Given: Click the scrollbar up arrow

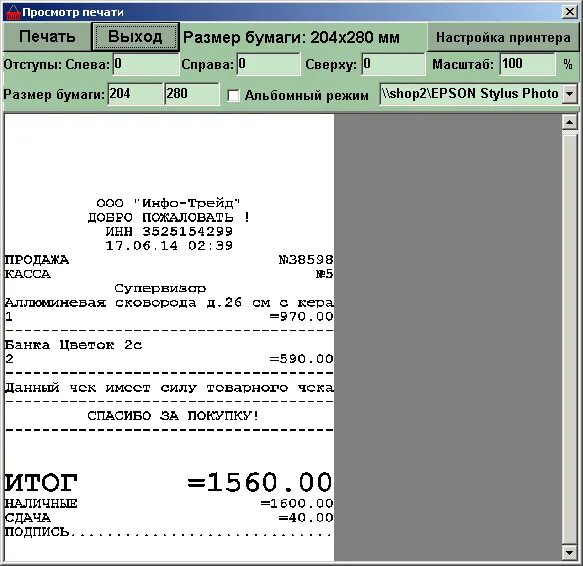Looking at the screenshot, I should [x=570, y=122].
